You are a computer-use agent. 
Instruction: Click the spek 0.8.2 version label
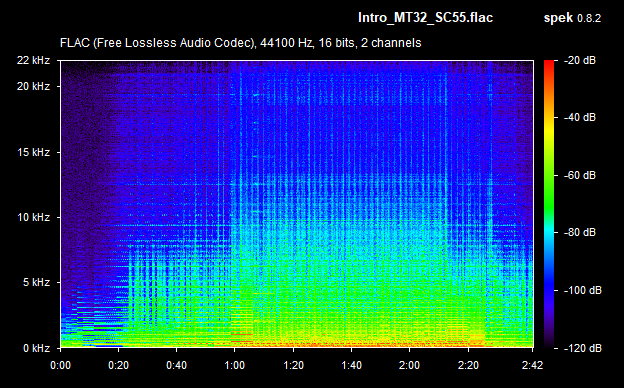coord(572,18)
